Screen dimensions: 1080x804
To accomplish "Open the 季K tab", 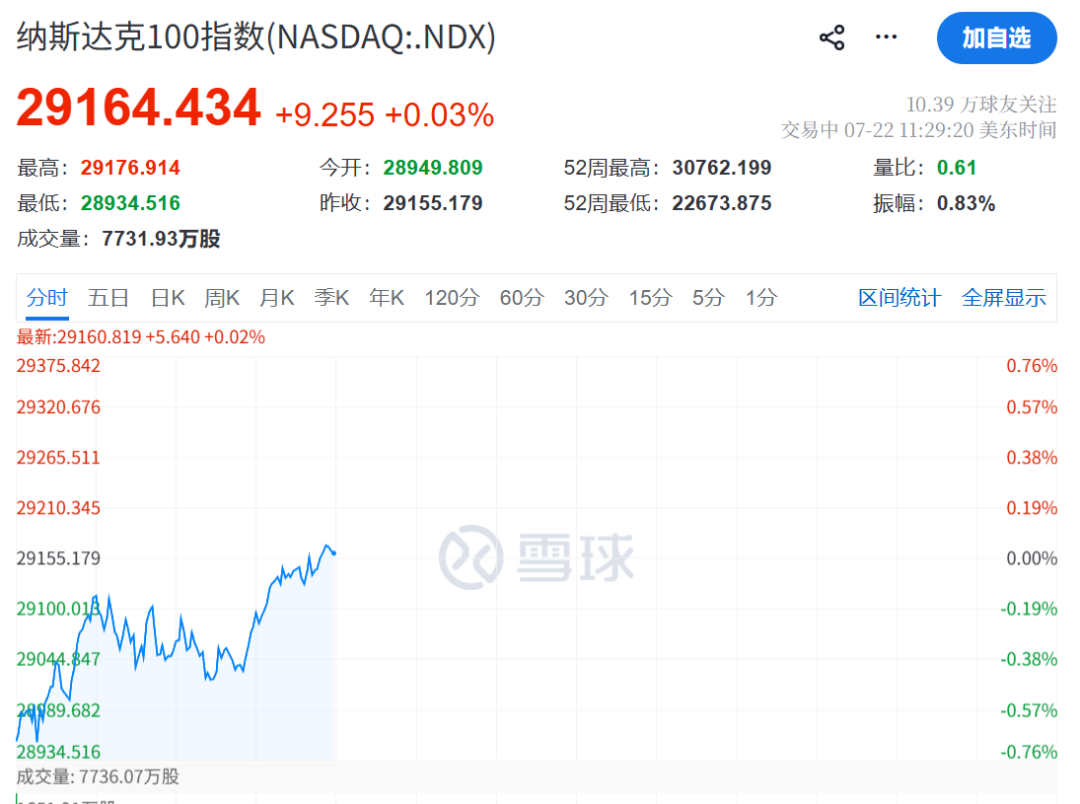I will click(x=331, y=298).
